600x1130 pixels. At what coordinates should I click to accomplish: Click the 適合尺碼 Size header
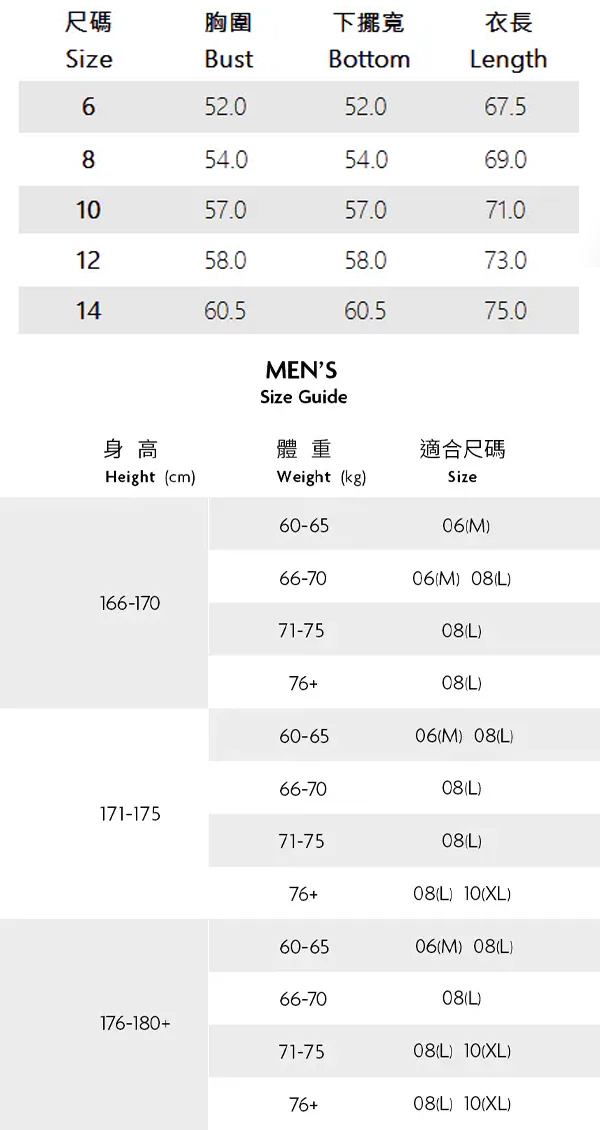pyautogui.click(x=462, y=462)
